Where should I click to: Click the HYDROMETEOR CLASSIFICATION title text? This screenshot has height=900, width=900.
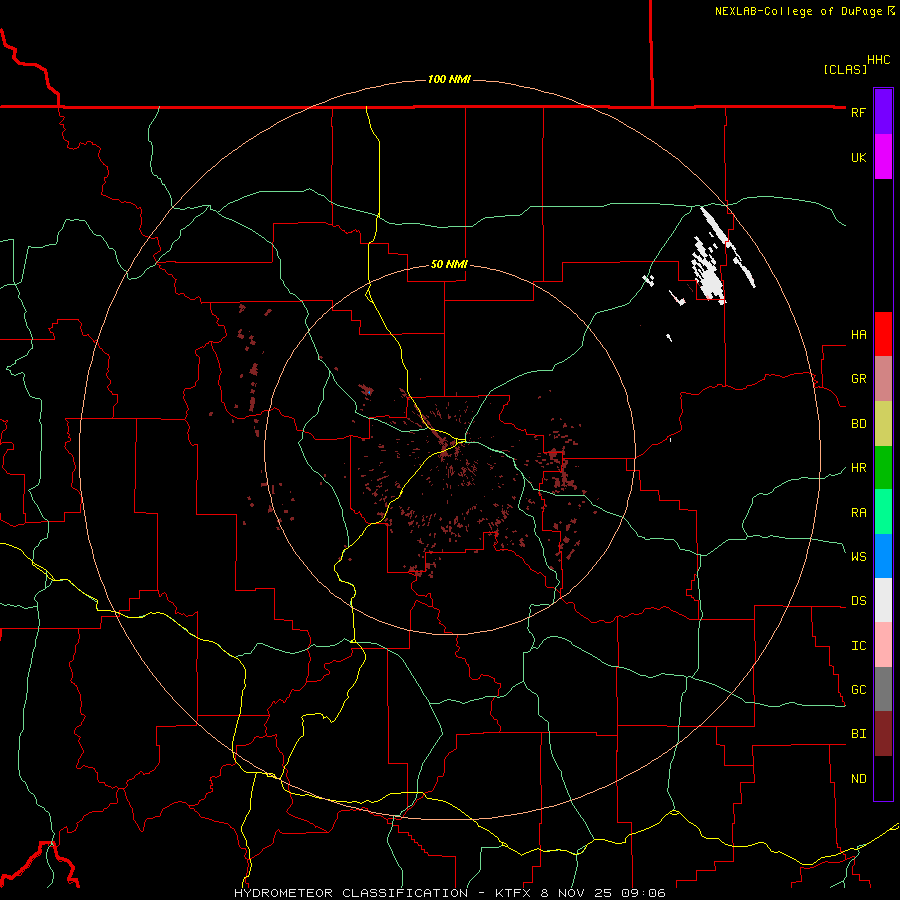(x=351, y=893)
